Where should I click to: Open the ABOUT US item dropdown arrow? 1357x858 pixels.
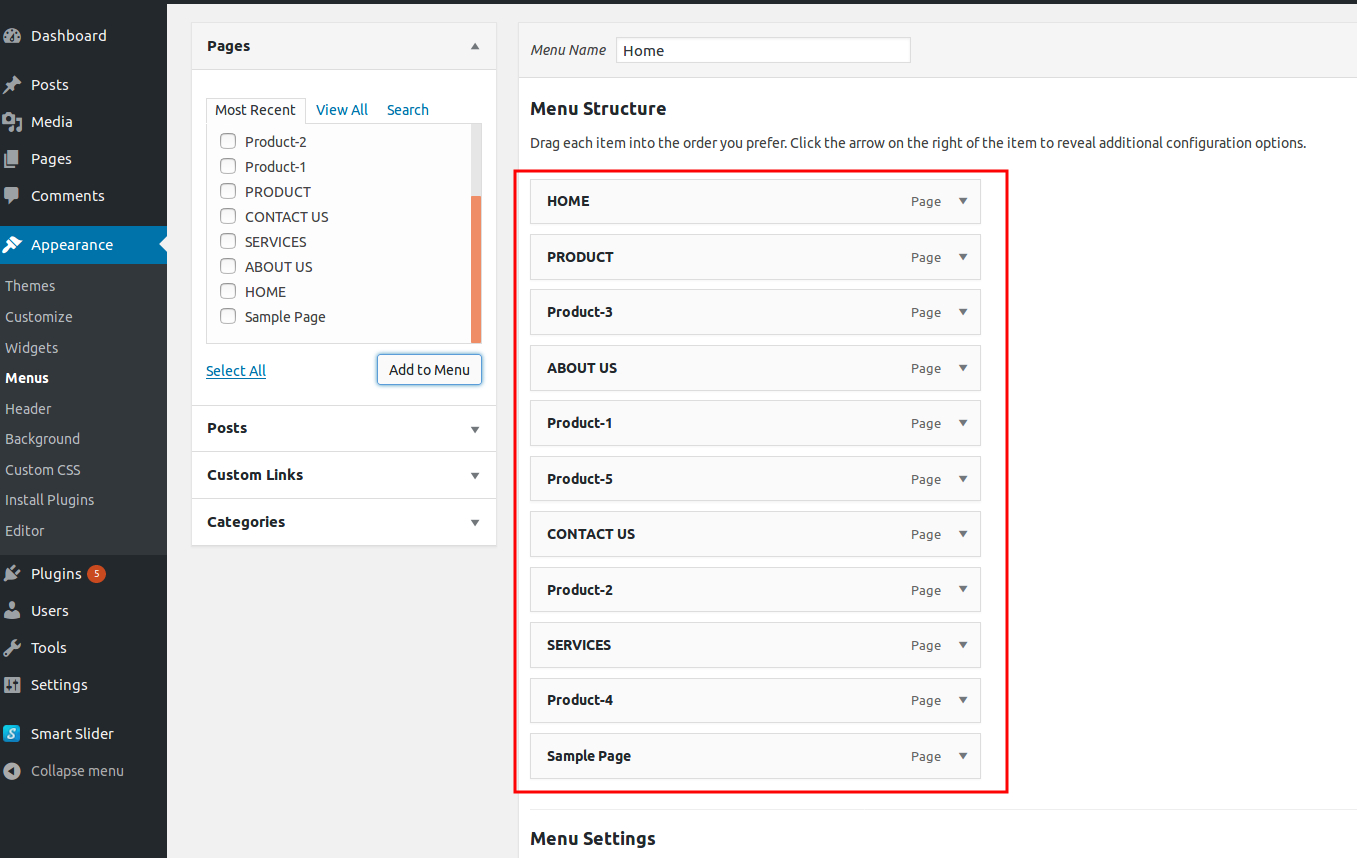(962, 368)
